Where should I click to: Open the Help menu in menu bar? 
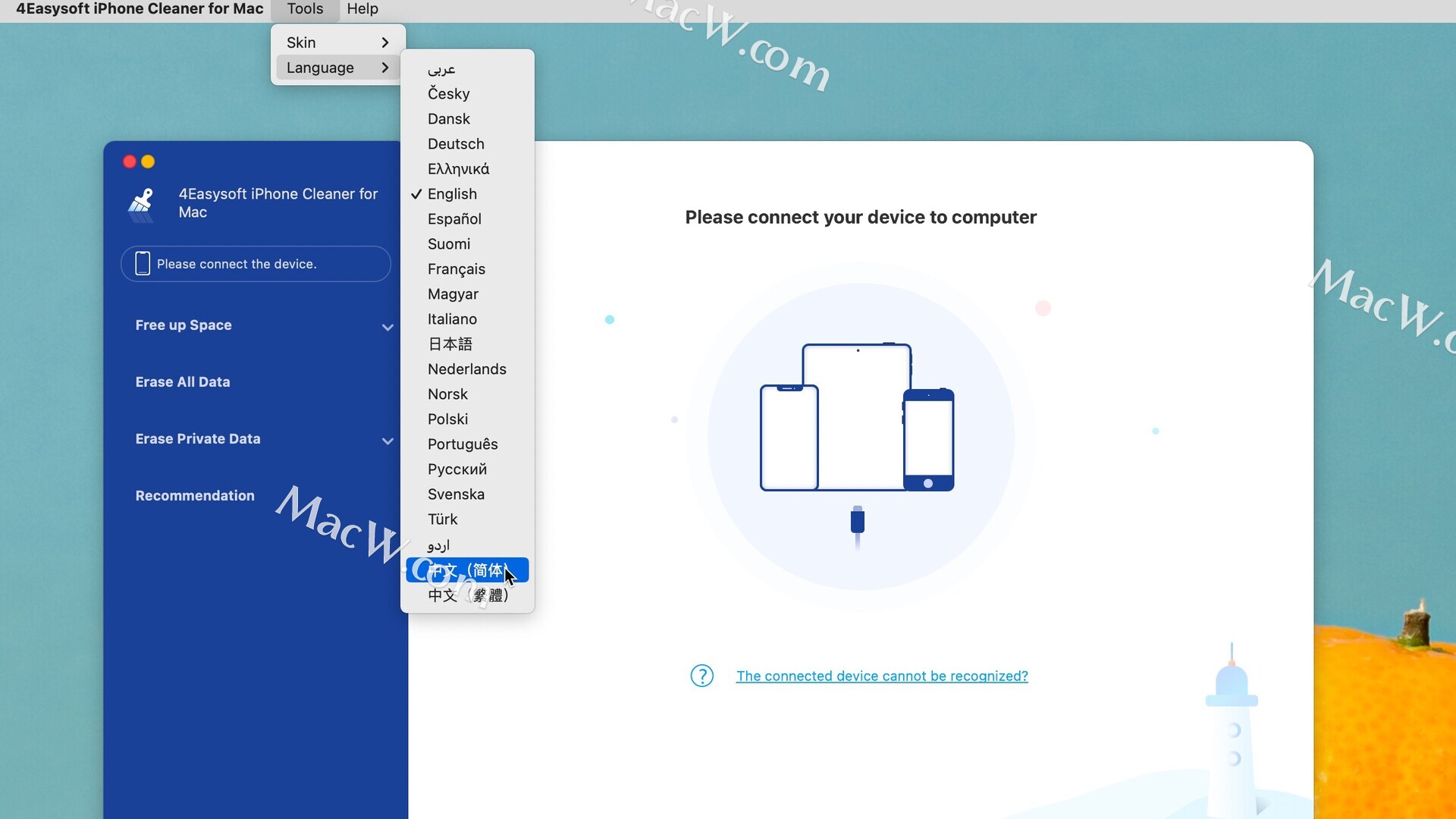click(362, 9)
